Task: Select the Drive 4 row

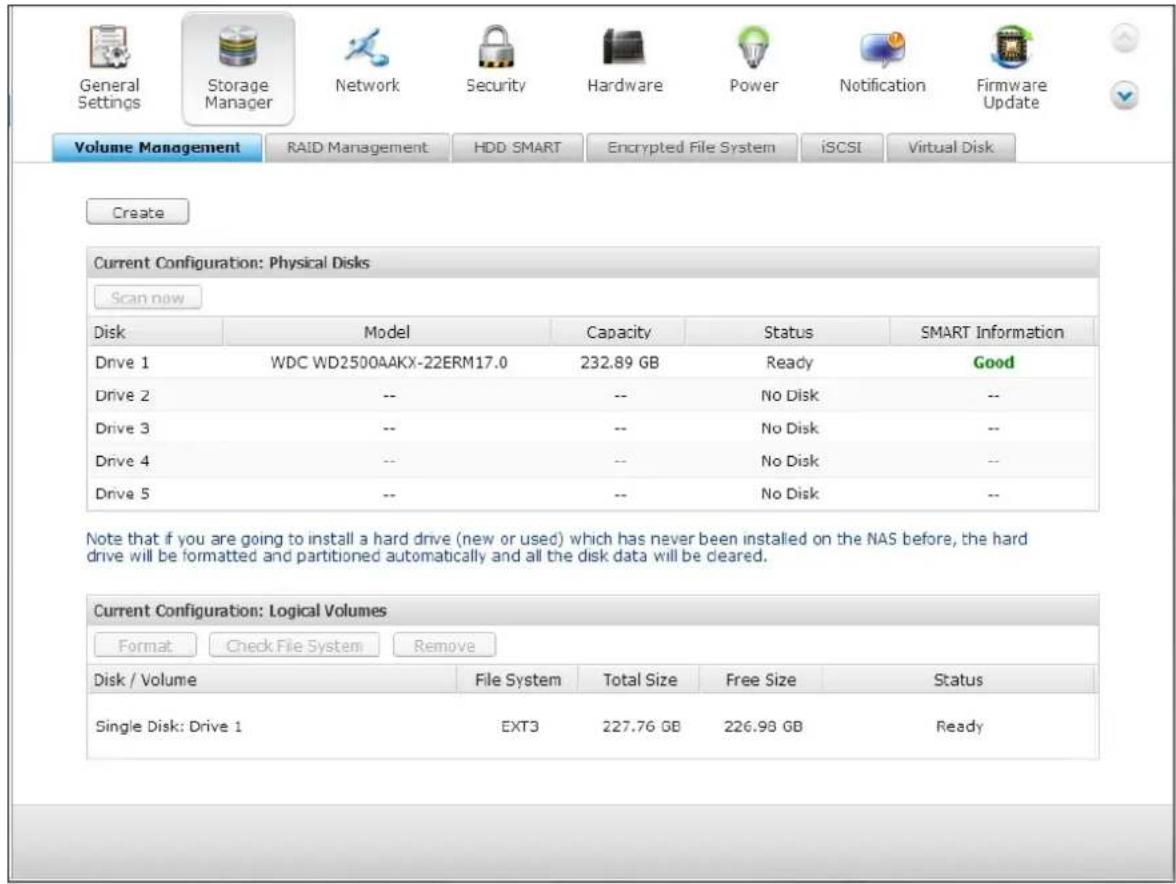Action: tap(592, 461)
